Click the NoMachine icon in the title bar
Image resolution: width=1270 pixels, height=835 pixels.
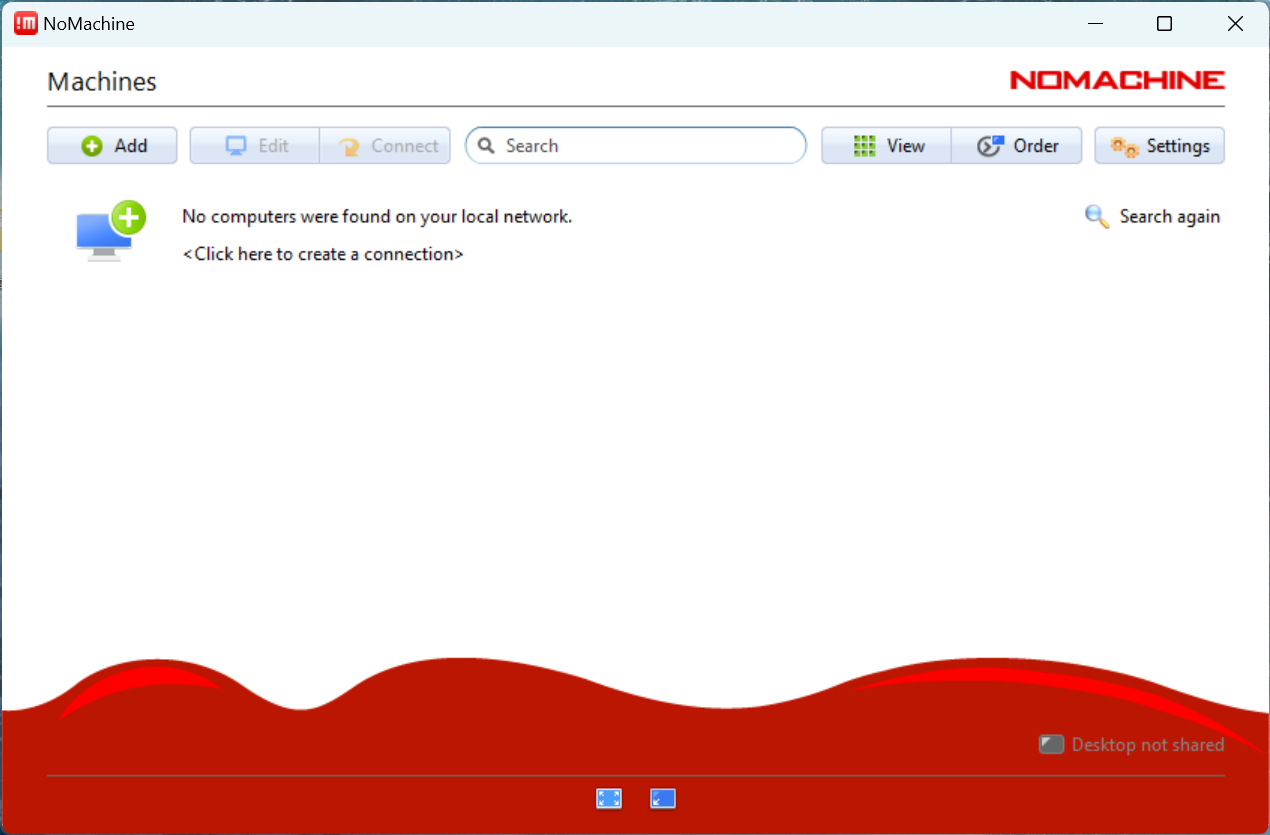coord(25,22)
